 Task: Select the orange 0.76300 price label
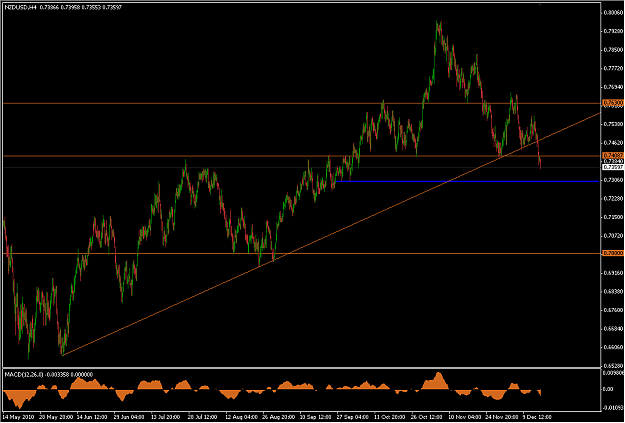613,103
